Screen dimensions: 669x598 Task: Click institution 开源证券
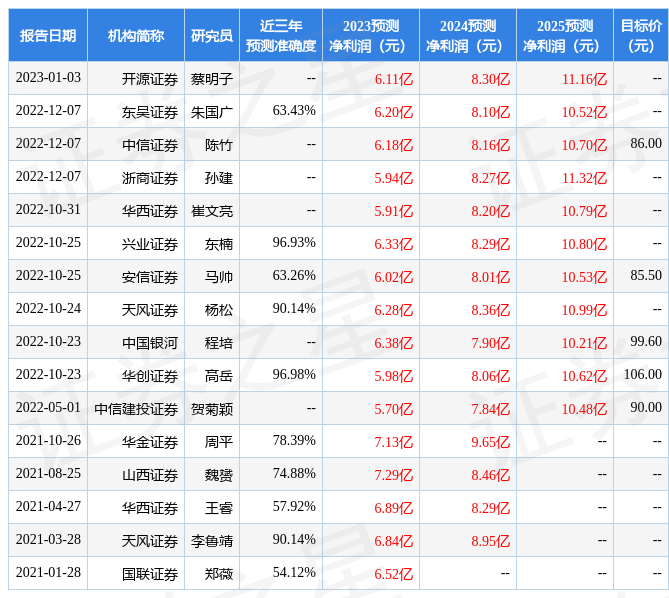click(x=150, y=79)
